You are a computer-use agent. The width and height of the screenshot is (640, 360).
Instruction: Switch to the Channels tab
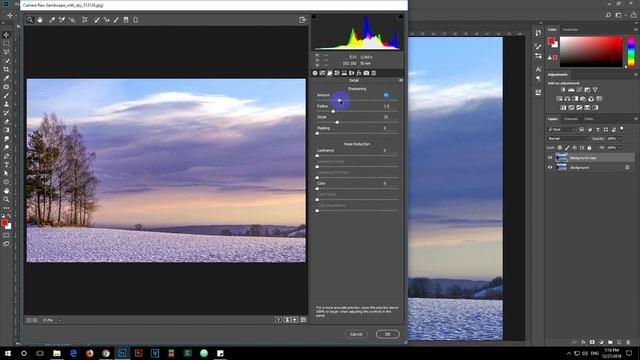tap(571, 119)
